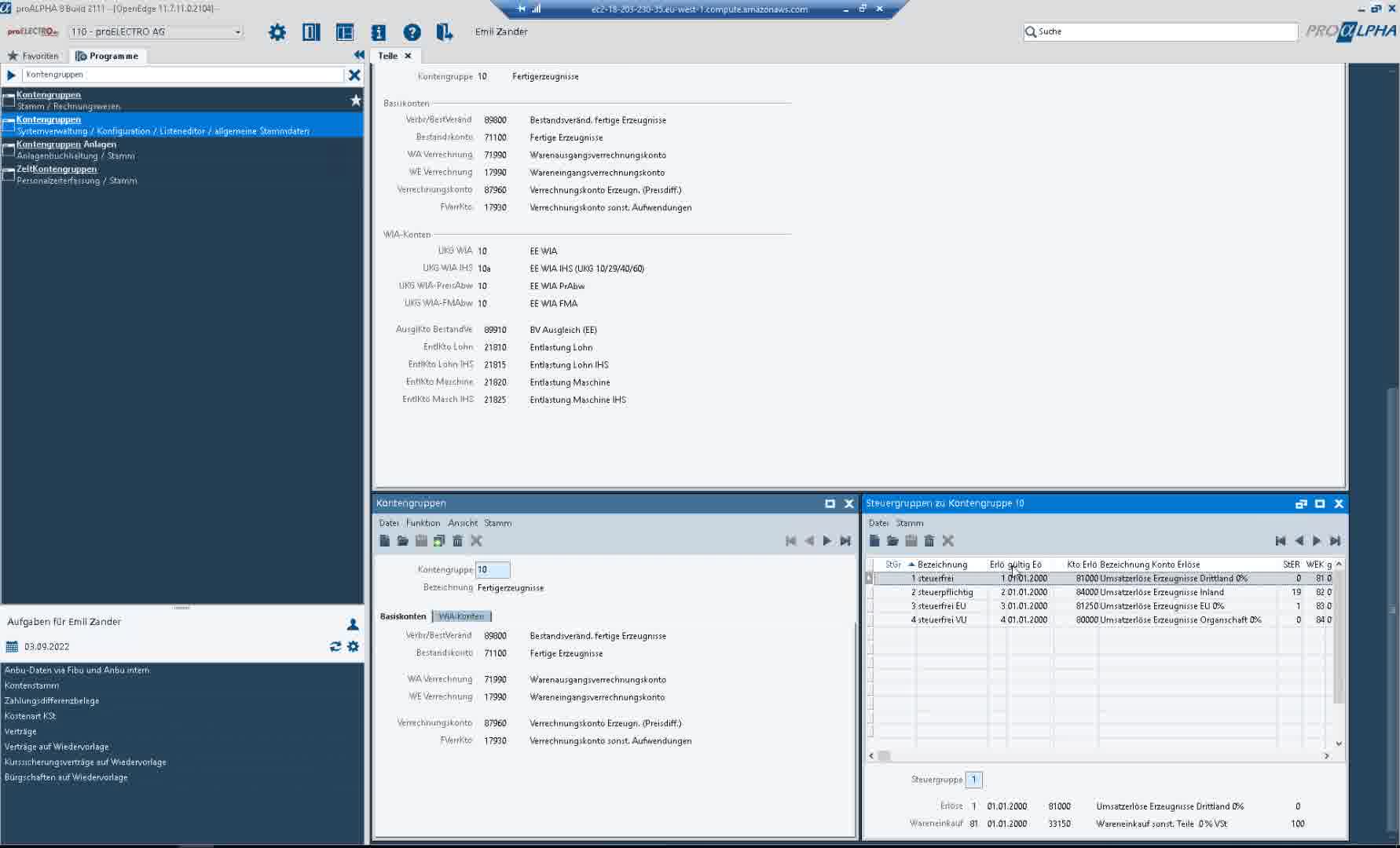This screenshot has width=1400, height=848.
Task: Open company dropdown 110 - proELECTRO AG
Action: [x=156, y=32]
